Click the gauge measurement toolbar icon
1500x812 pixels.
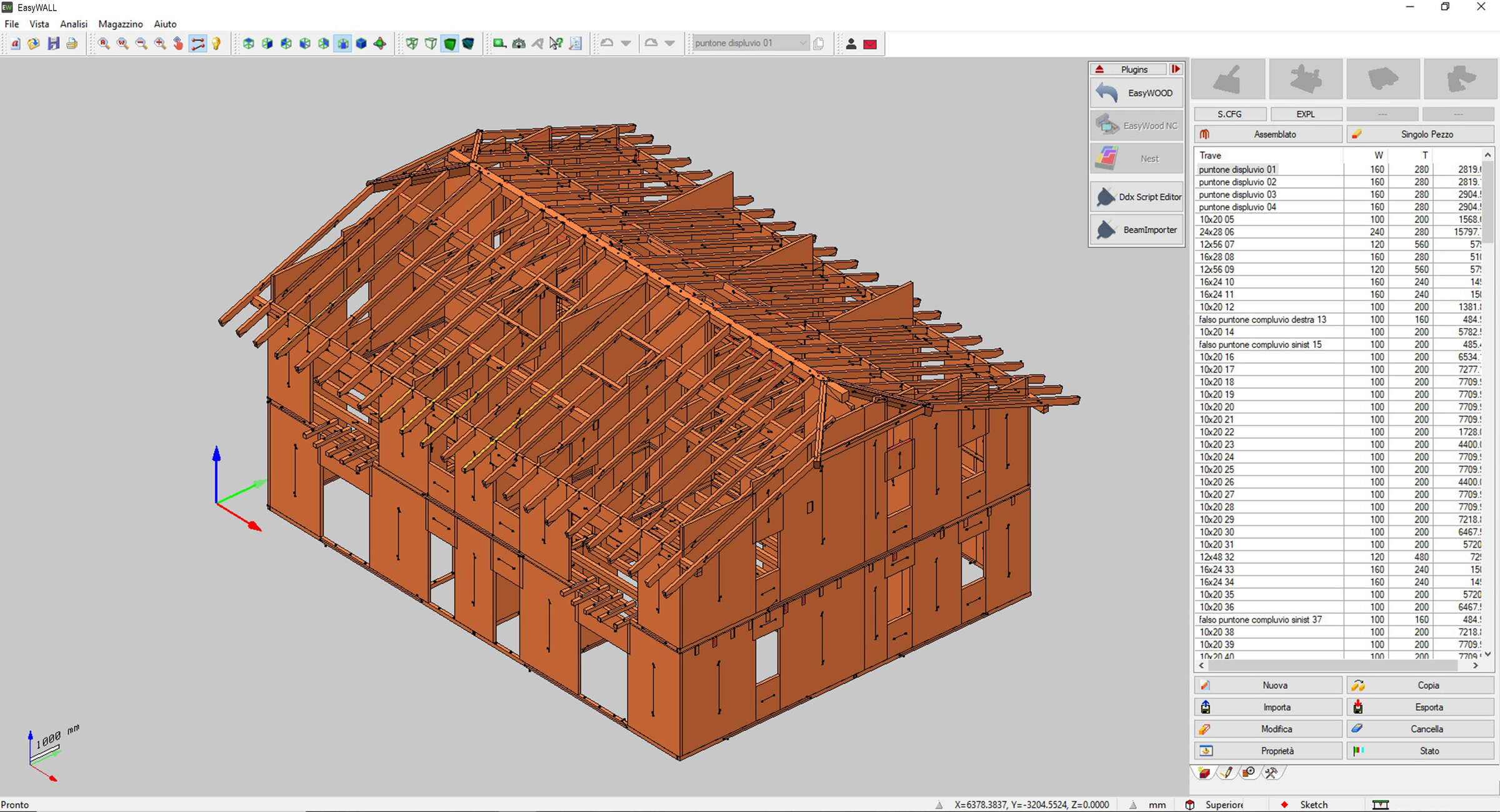[519, 44]
